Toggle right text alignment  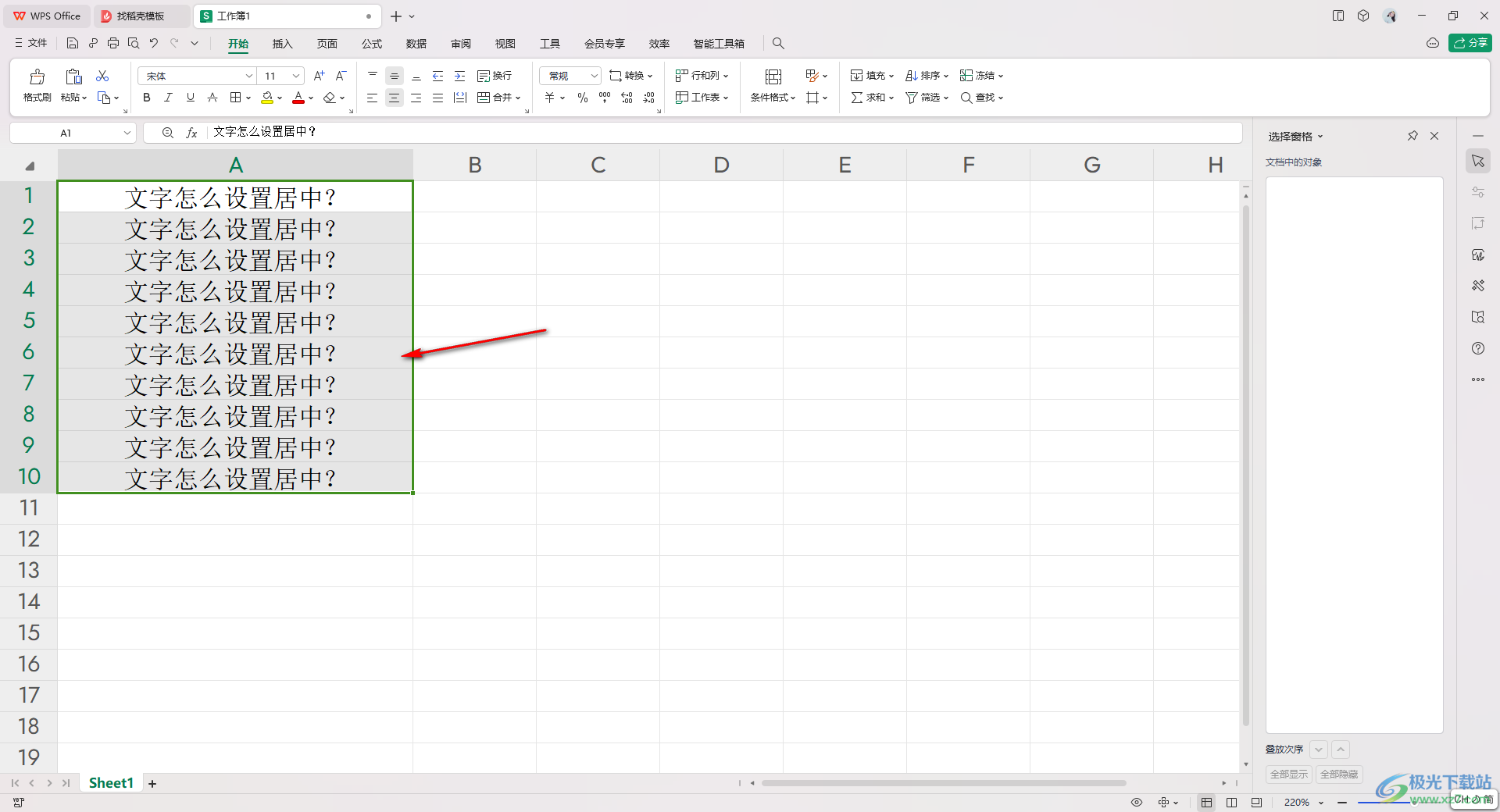[416, 98]
